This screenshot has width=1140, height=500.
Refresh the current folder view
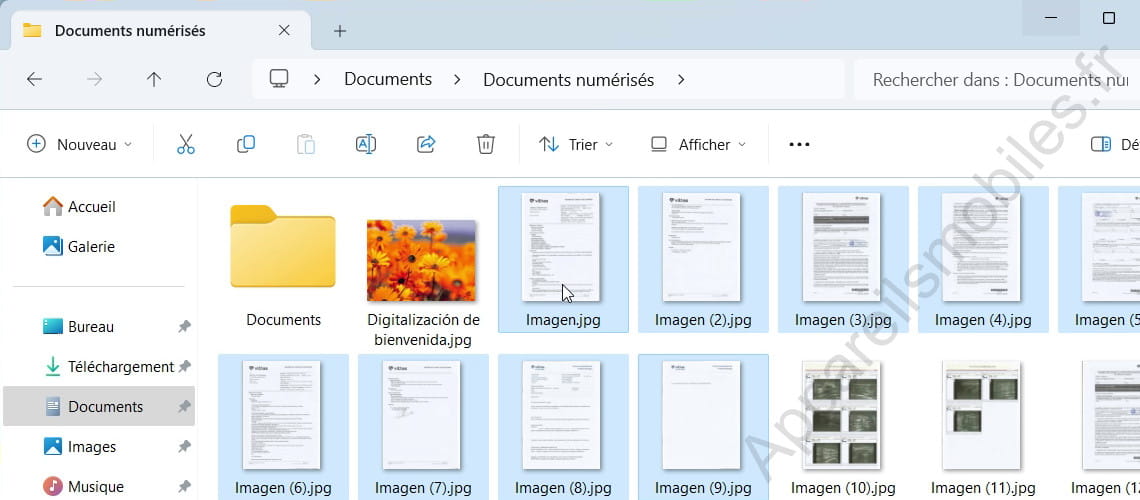(214, 79)
